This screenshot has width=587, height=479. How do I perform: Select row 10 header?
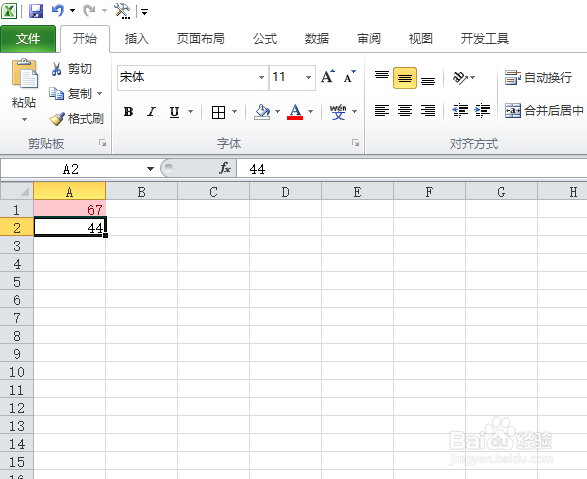point(17,372)
